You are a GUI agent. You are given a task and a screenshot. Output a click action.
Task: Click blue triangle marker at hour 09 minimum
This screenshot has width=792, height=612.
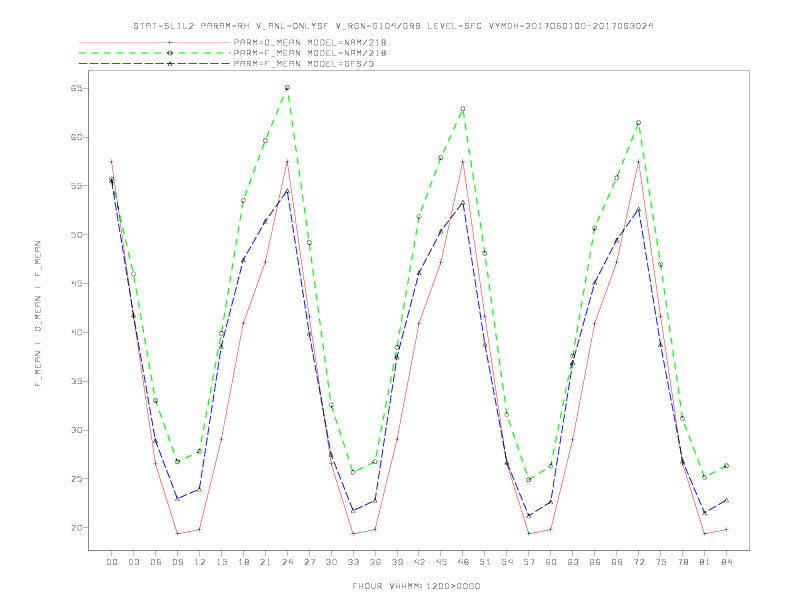(x=177, y=498)
